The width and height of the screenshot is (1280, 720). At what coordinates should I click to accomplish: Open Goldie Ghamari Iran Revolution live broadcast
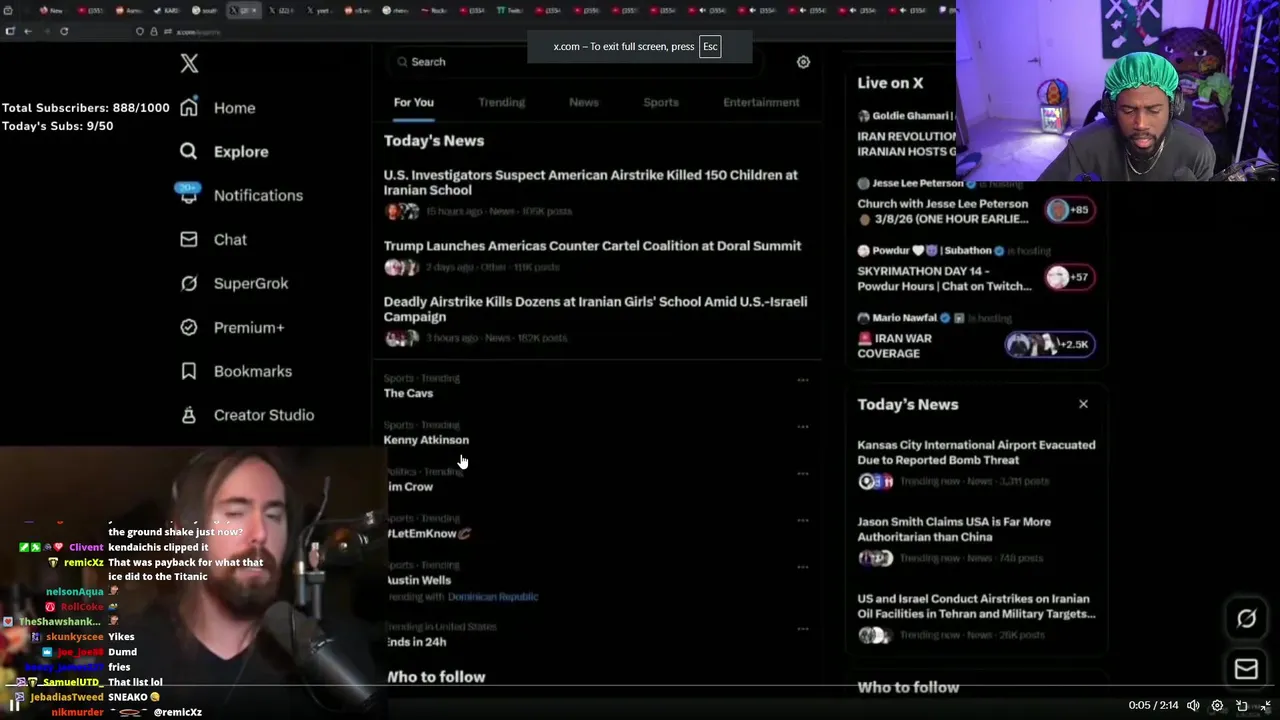point(908,134)
